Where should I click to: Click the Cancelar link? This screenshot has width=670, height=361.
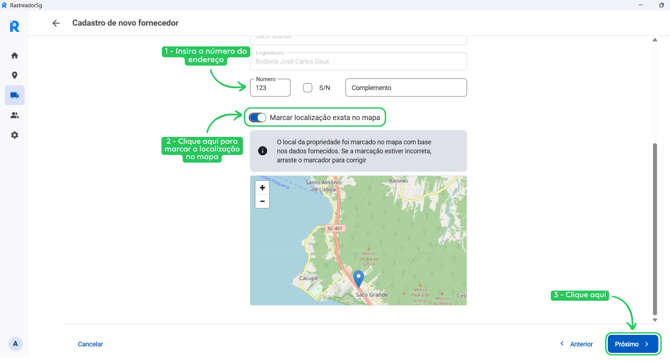click(x=90, y=344)
